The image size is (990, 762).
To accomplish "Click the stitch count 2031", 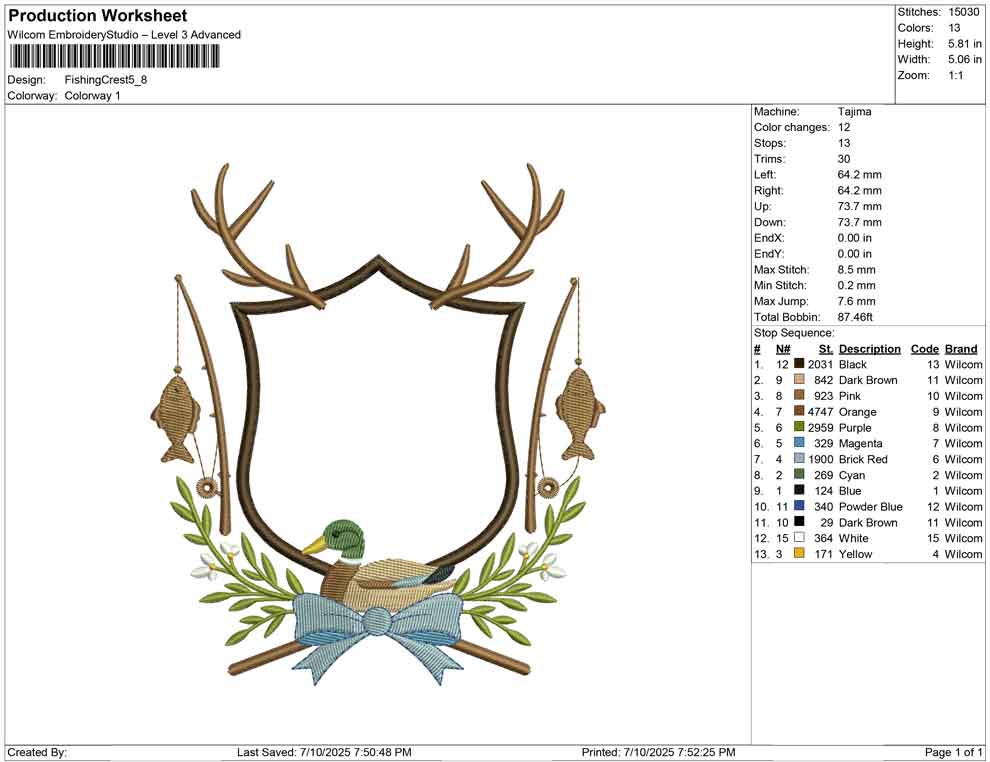I will click(x=820, y=364).
